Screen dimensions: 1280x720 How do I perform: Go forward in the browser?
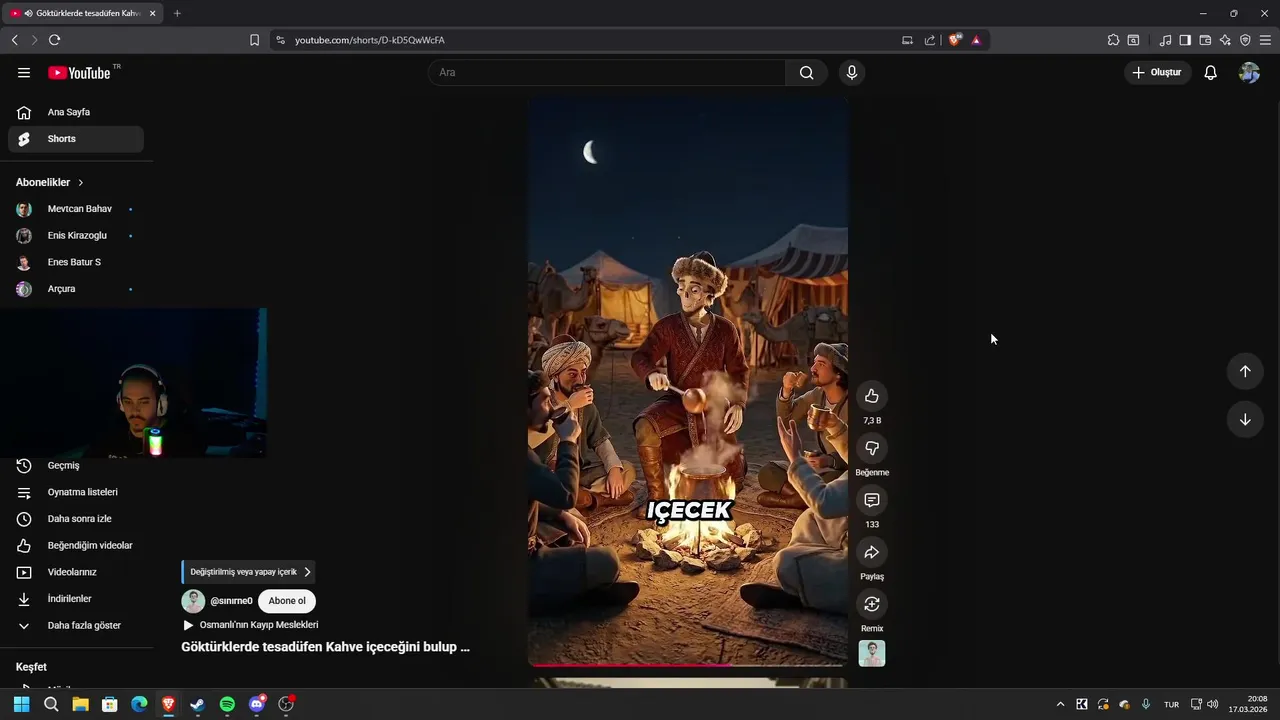[x=34, y=40]
